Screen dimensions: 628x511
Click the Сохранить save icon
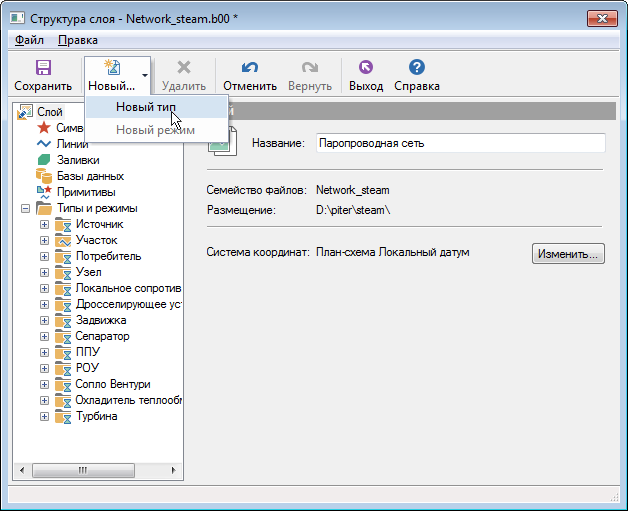(43, 68)
